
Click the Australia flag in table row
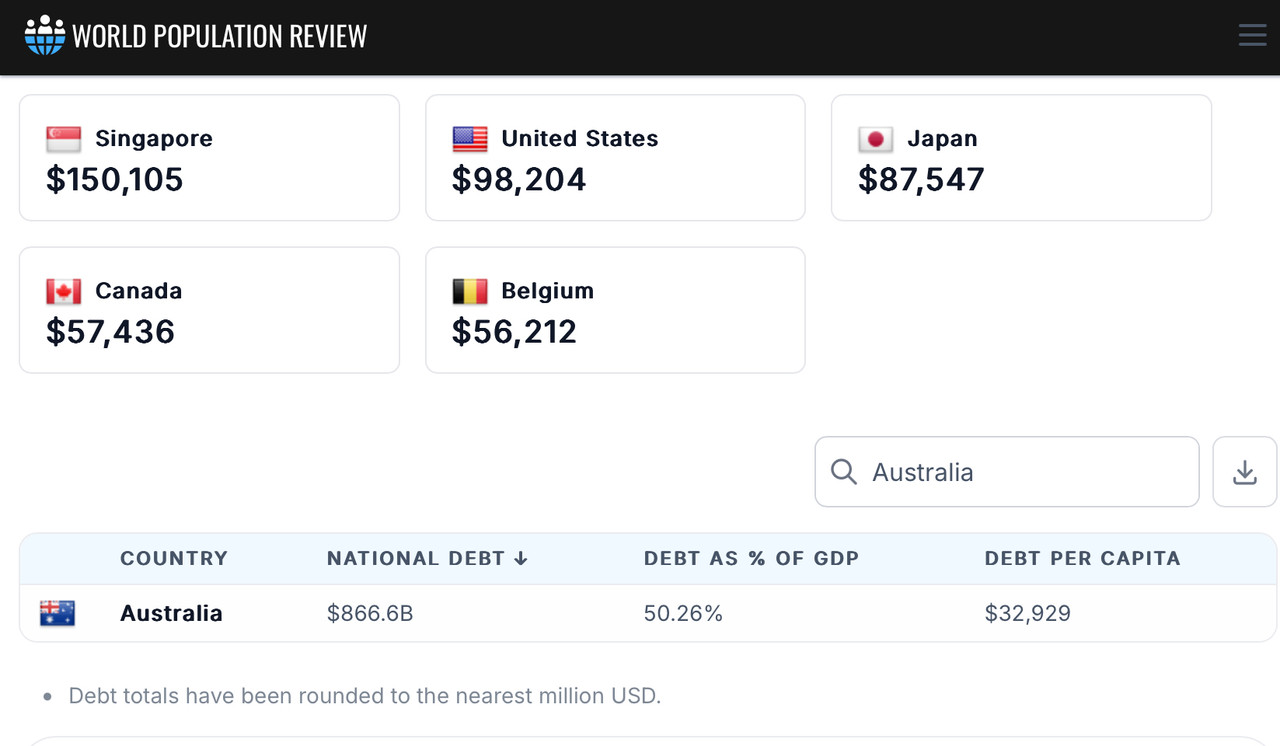click(57, 613)
